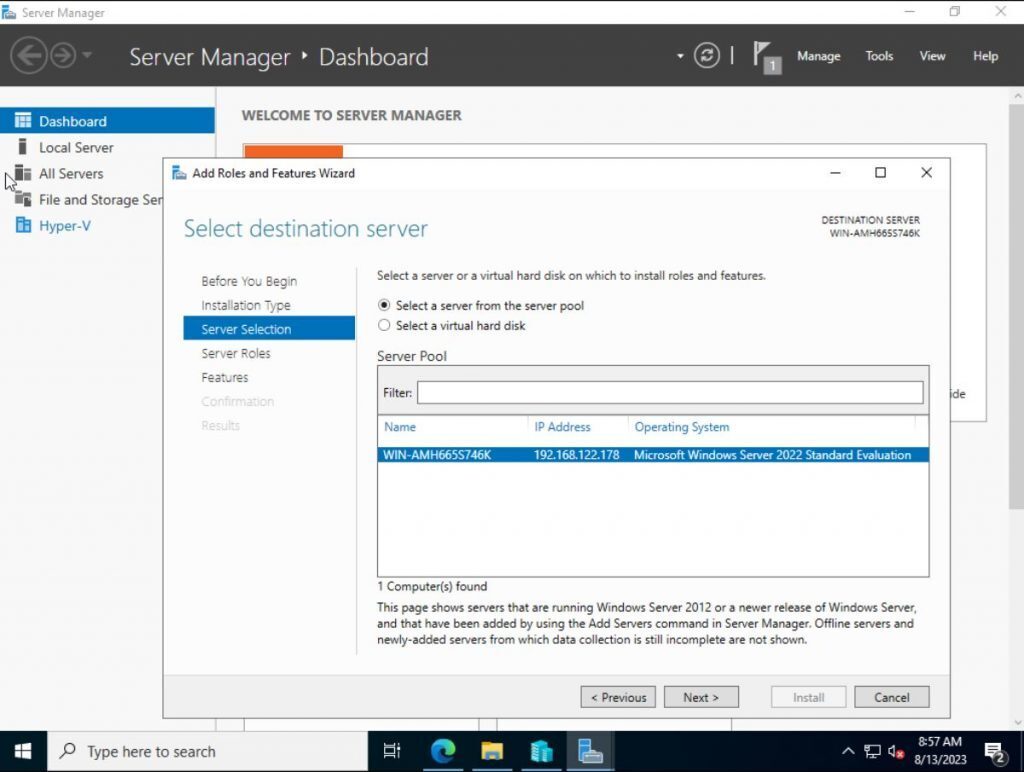Show hidden icons in the system tray
This screenshot has width=1024, height=772.
[846, 750]
